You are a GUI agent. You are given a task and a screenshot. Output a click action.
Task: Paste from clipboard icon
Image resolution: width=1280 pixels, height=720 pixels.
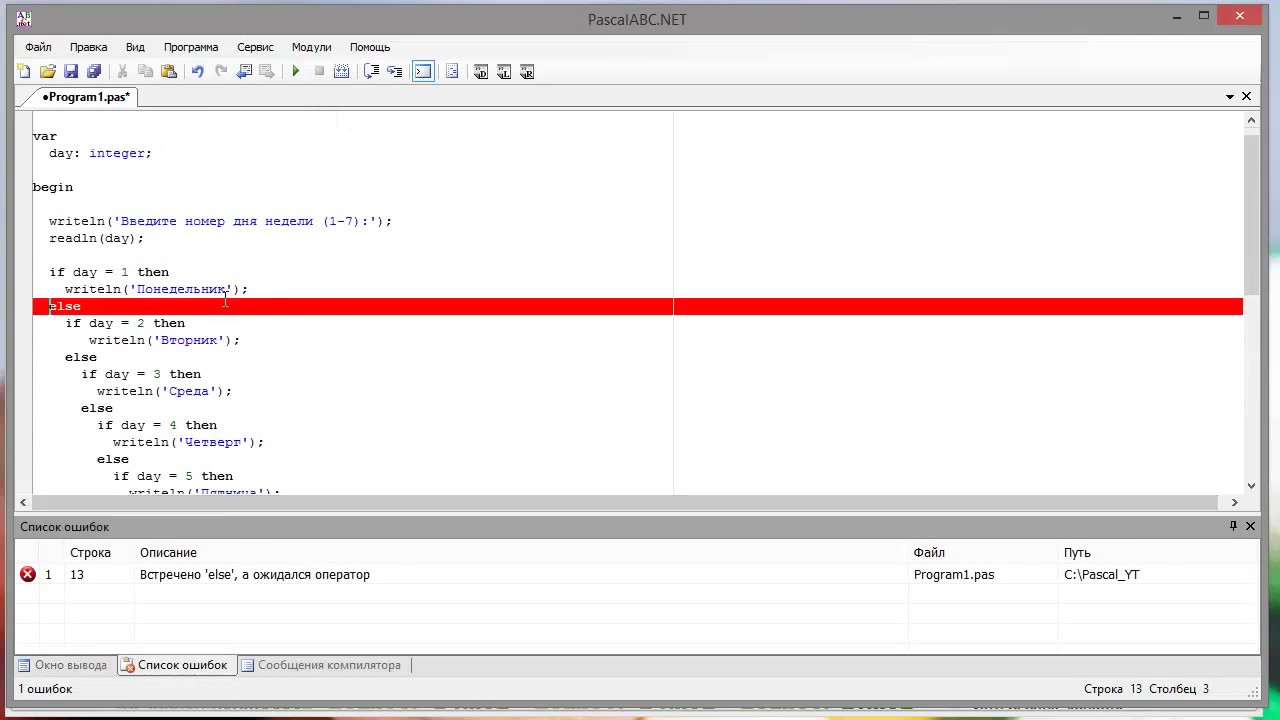[169, 71]
